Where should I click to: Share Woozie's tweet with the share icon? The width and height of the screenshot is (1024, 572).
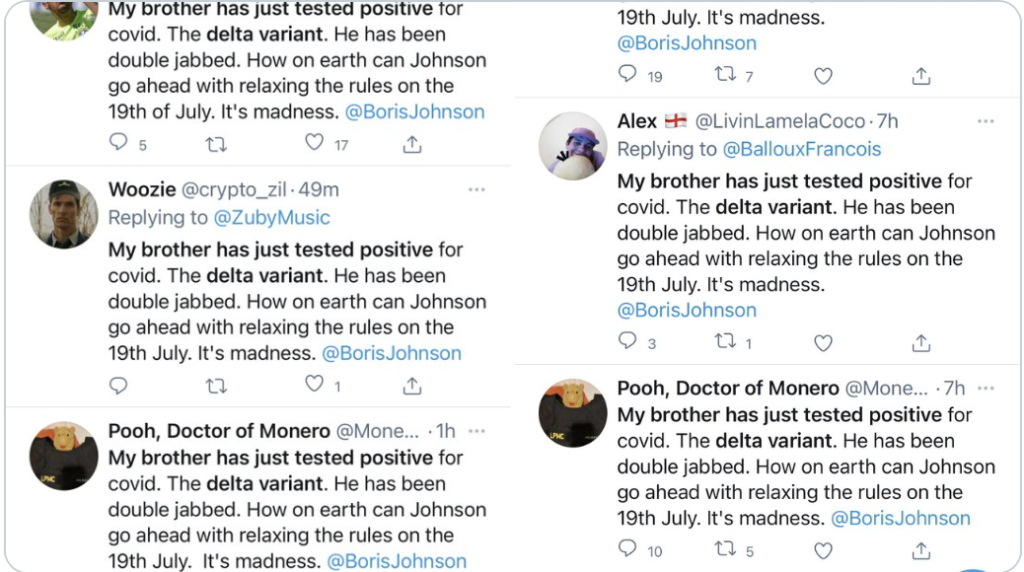tap(412, 385)
